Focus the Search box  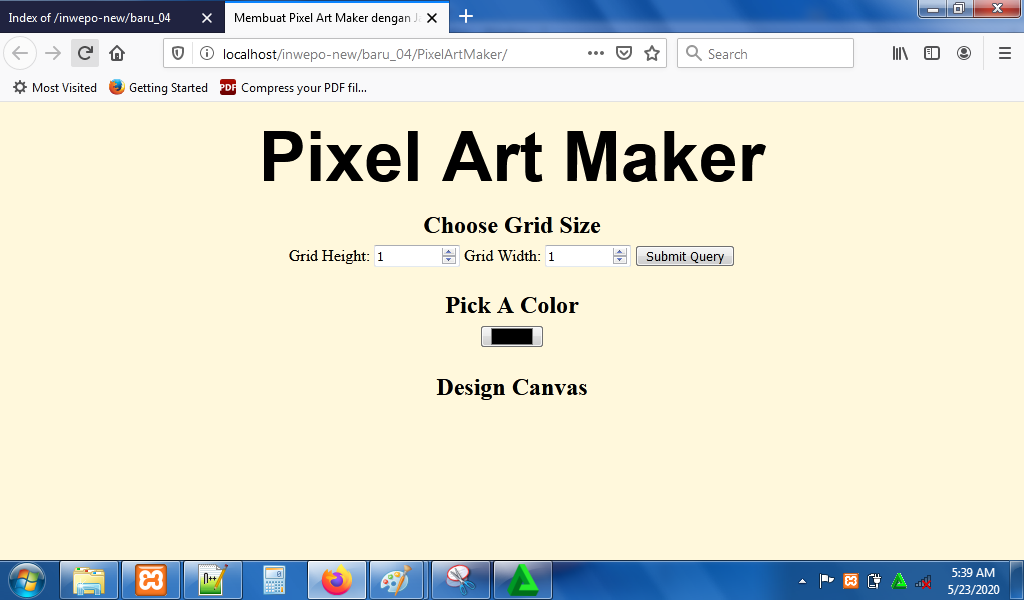765,54
